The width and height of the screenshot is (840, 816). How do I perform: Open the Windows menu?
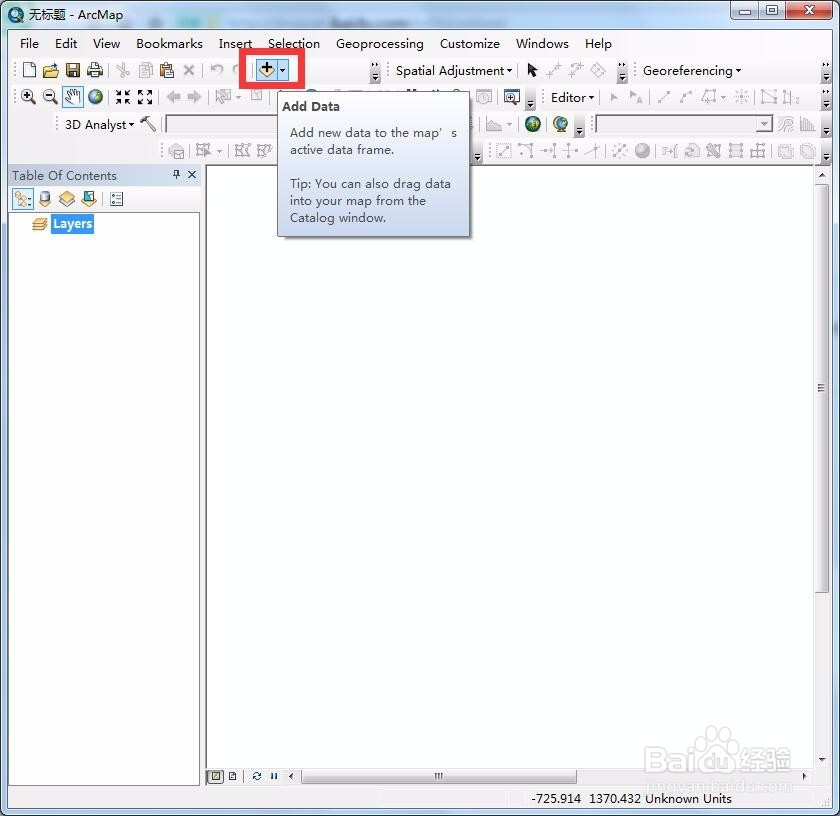(x=542, y=43)
